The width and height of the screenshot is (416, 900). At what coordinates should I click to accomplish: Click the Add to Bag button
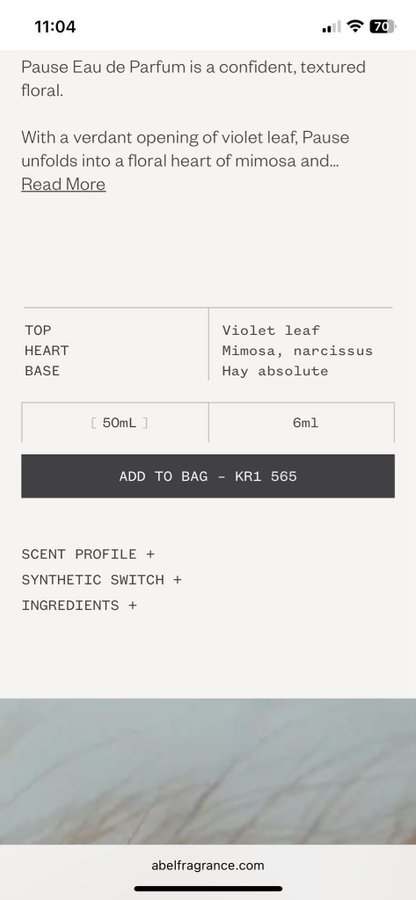pos(208,476)
